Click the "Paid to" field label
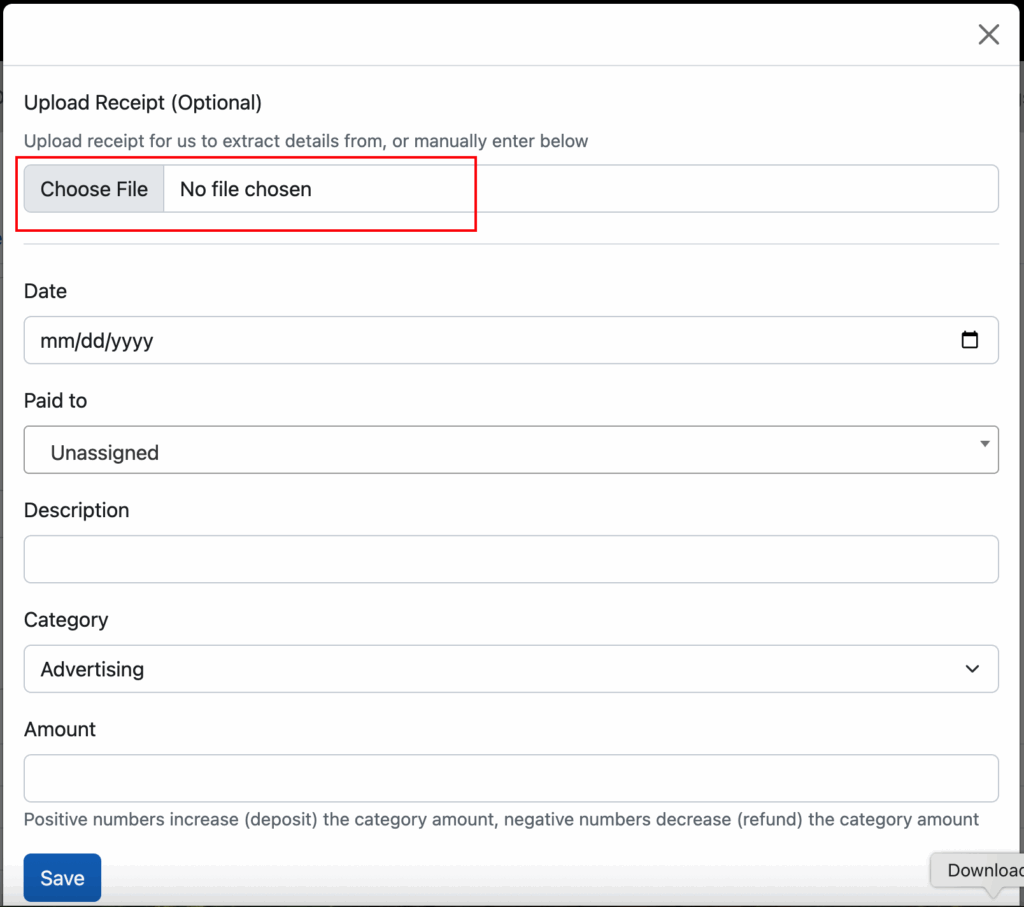 pyautogui.click(x=55, y=400)
